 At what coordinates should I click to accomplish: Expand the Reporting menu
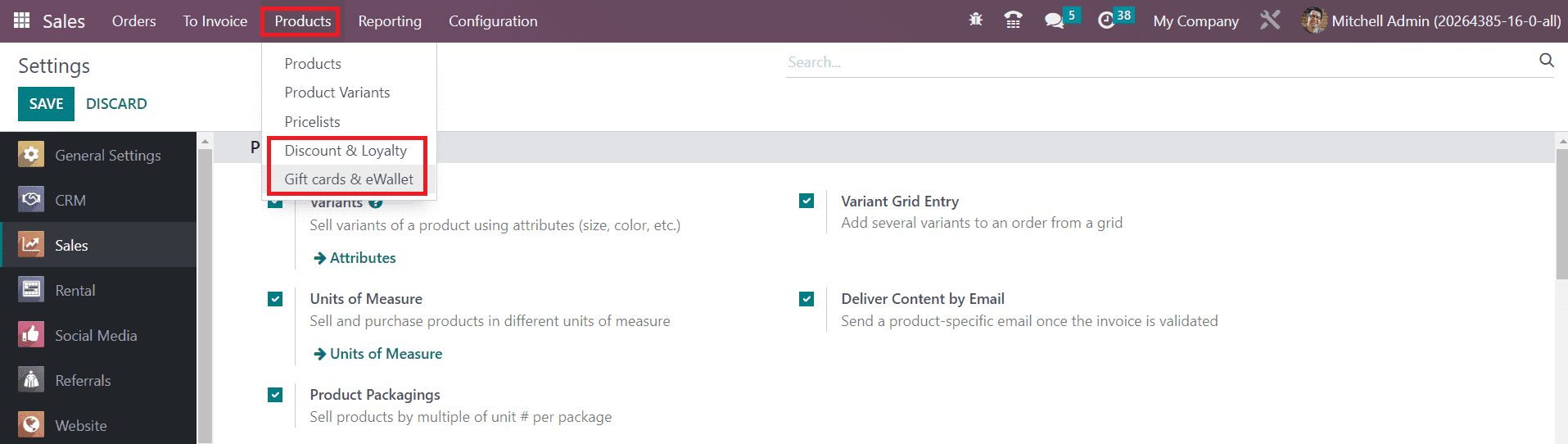pos(390,21)
